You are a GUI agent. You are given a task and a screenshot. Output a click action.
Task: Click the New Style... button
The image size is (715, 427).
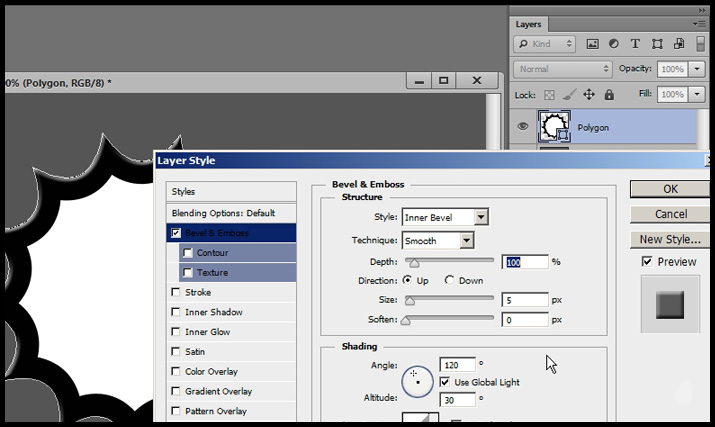[x=670, y=239]
